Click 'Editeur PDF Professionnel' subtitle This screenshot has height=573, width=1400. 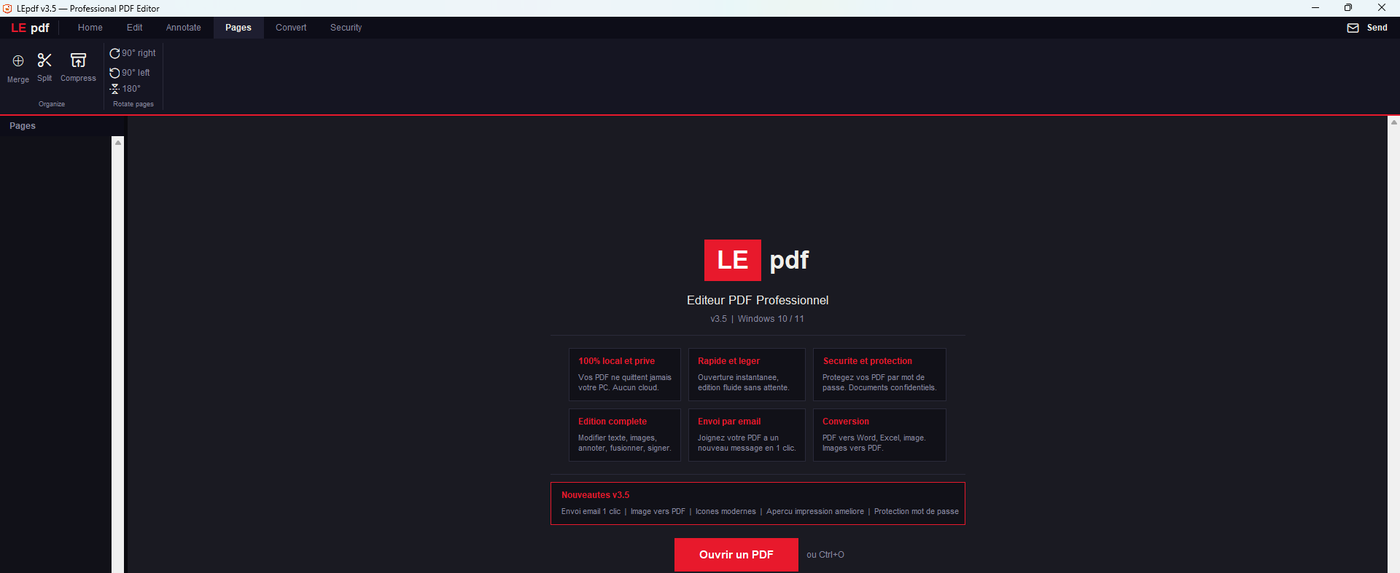(758, 300)
